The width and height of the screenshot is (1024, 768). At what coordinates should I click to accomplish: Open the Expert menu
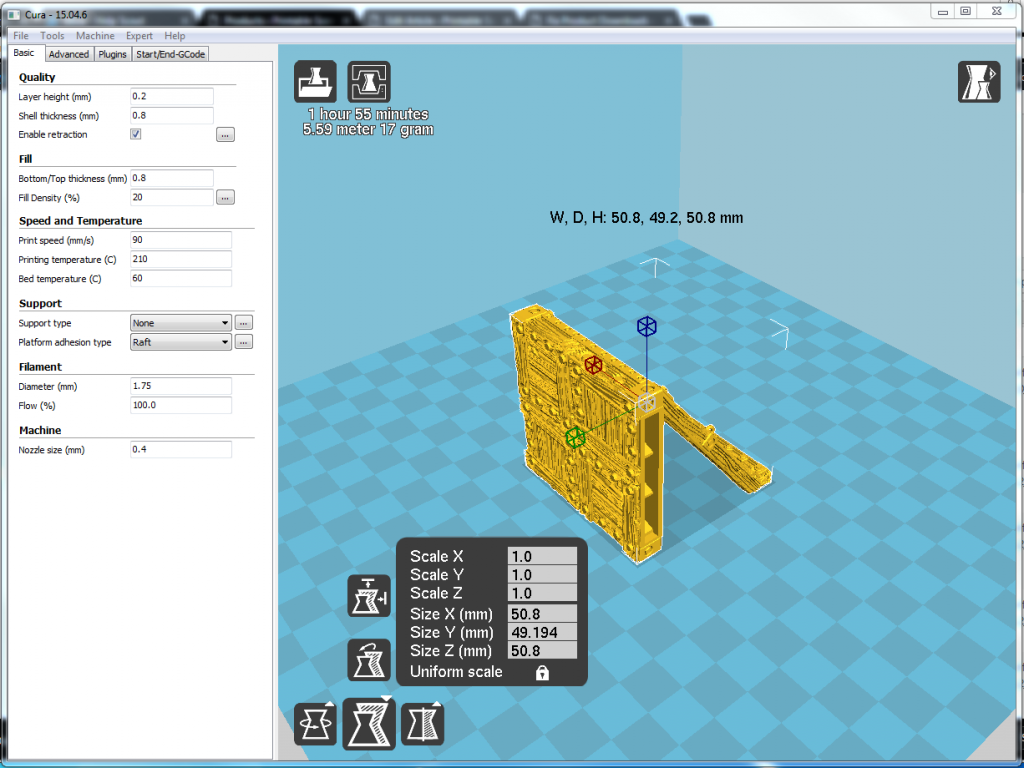click(x=139, y=36)
